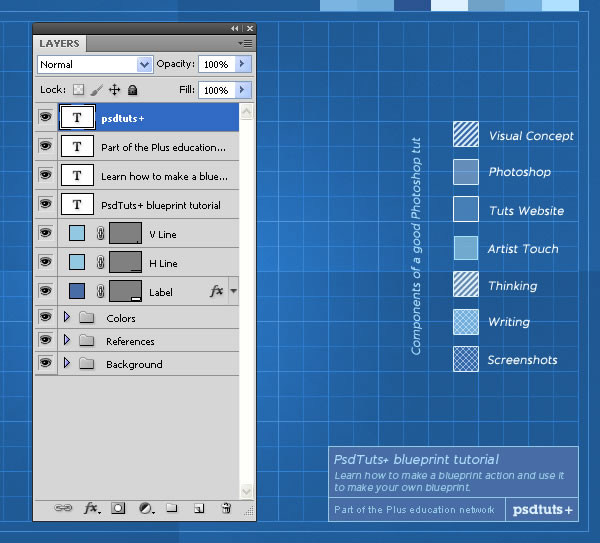Expand the Background group triangle
This screenshot has height=543, width=600.
click(x=67, y=362)
